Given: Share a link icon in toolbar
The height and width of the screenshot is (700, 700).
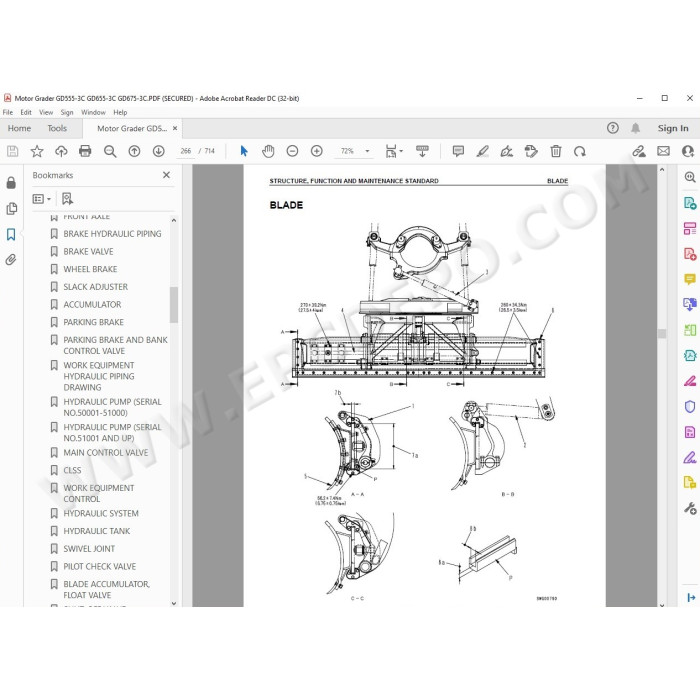Looking at the screenshot, I should [x=639, y=151].
